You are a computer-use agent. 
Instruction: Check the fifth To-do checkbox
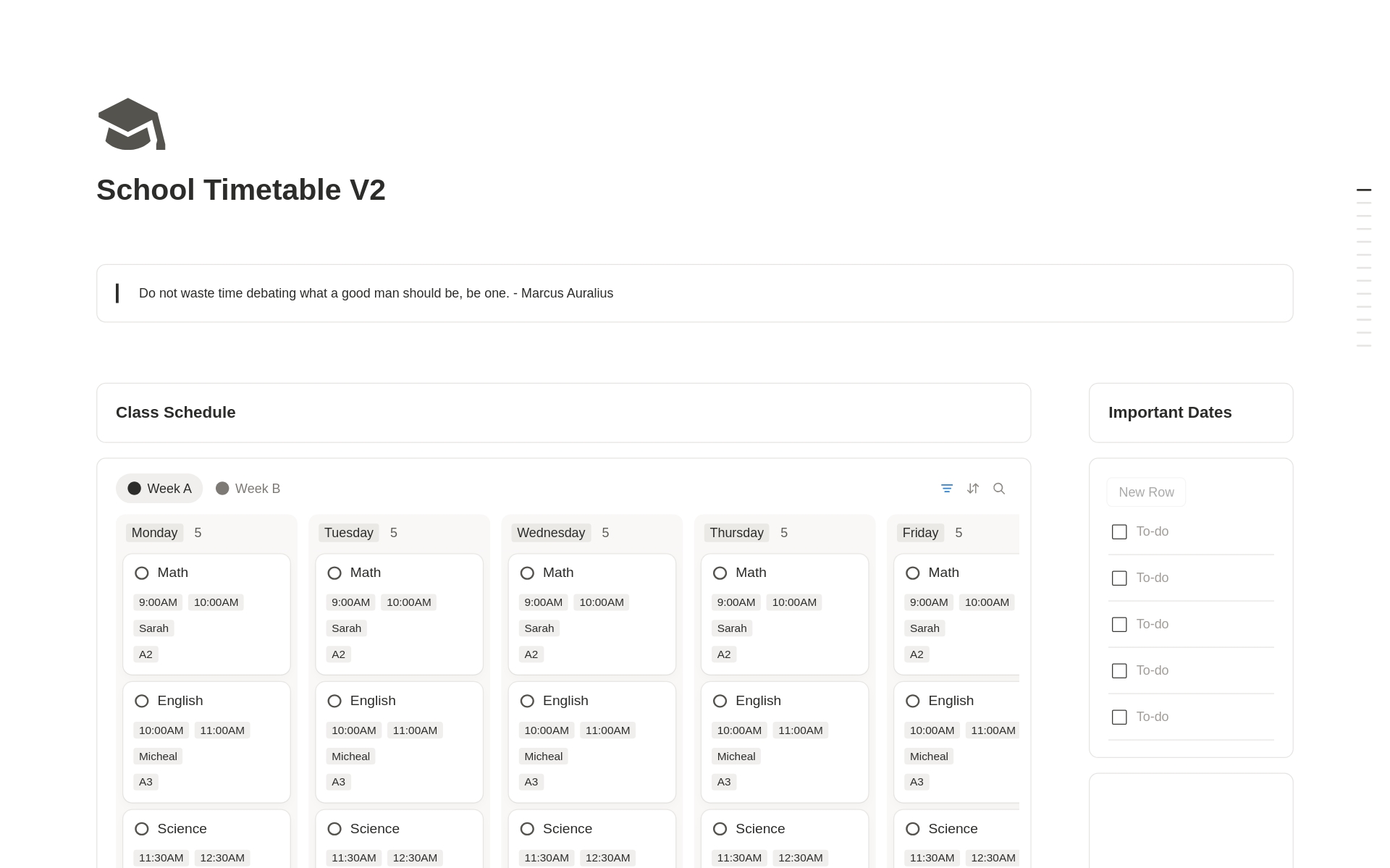click(x=1119, y=717)
